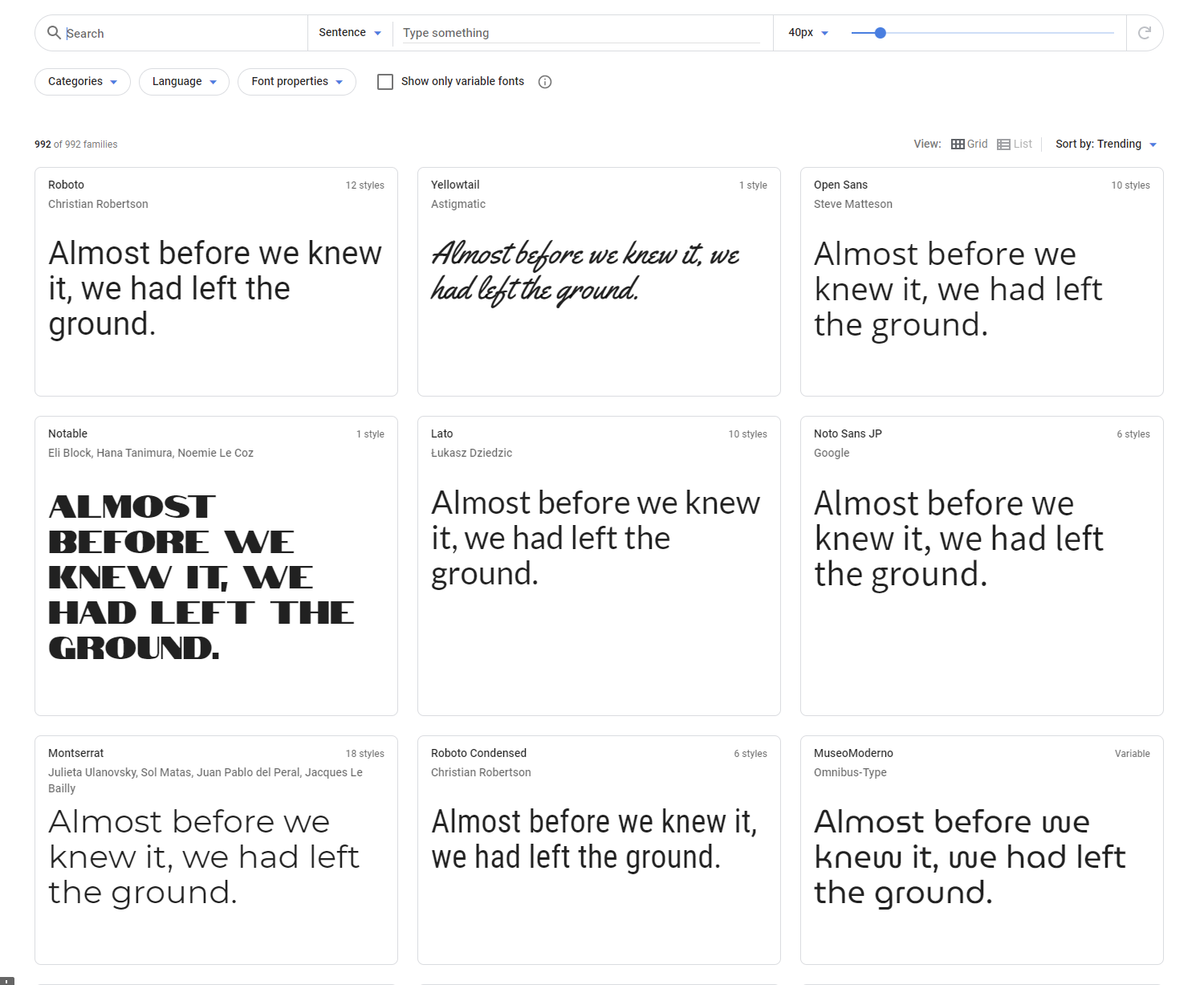Viewport: 1204px width, 985px height.
Task: Click the search magnifier icon
Action: click(x=54, y=33)
